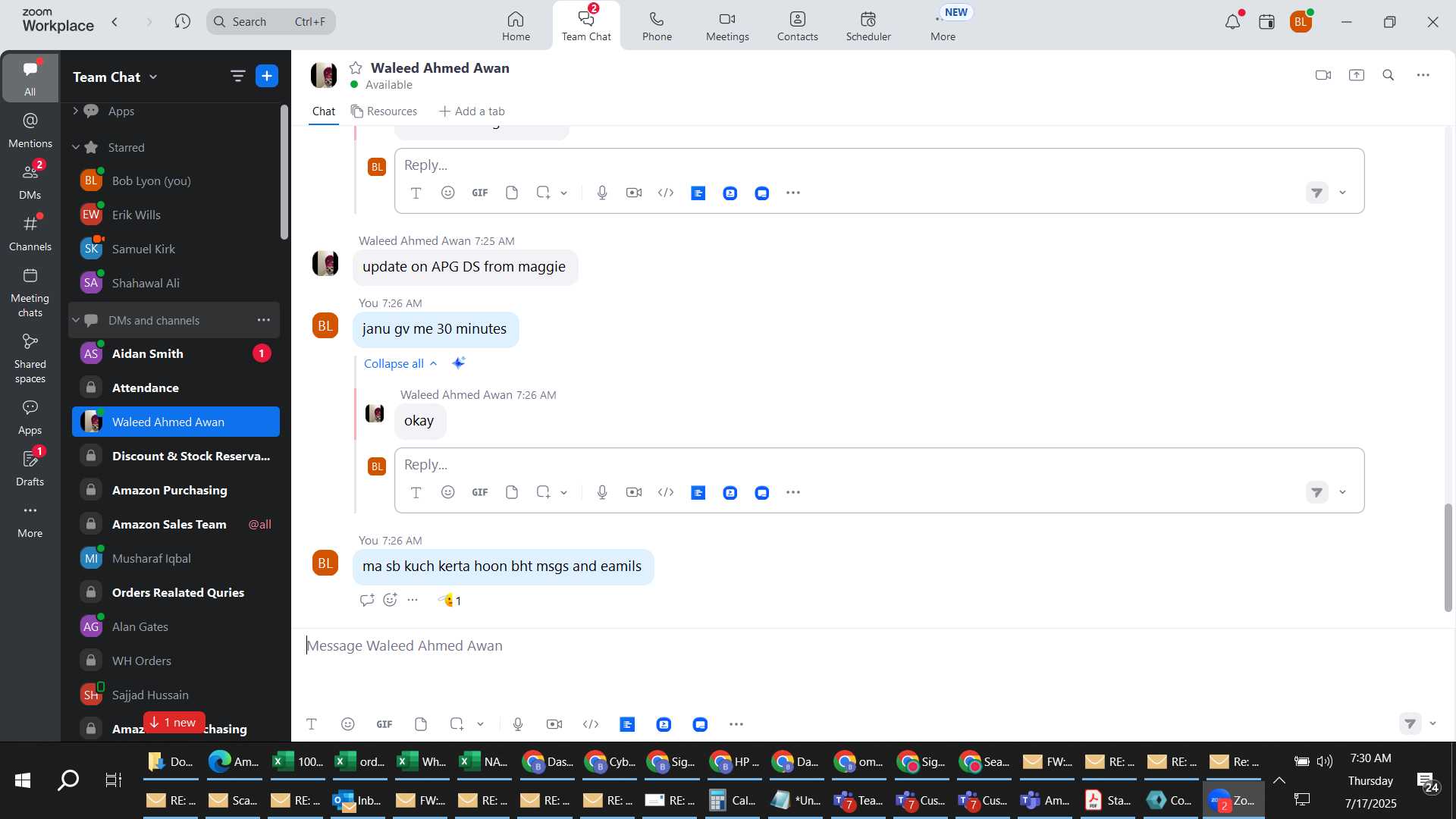Insert code snippet in main message toolbar
The width and height of the screenshot is (1456, 819).
click(591, 724)
